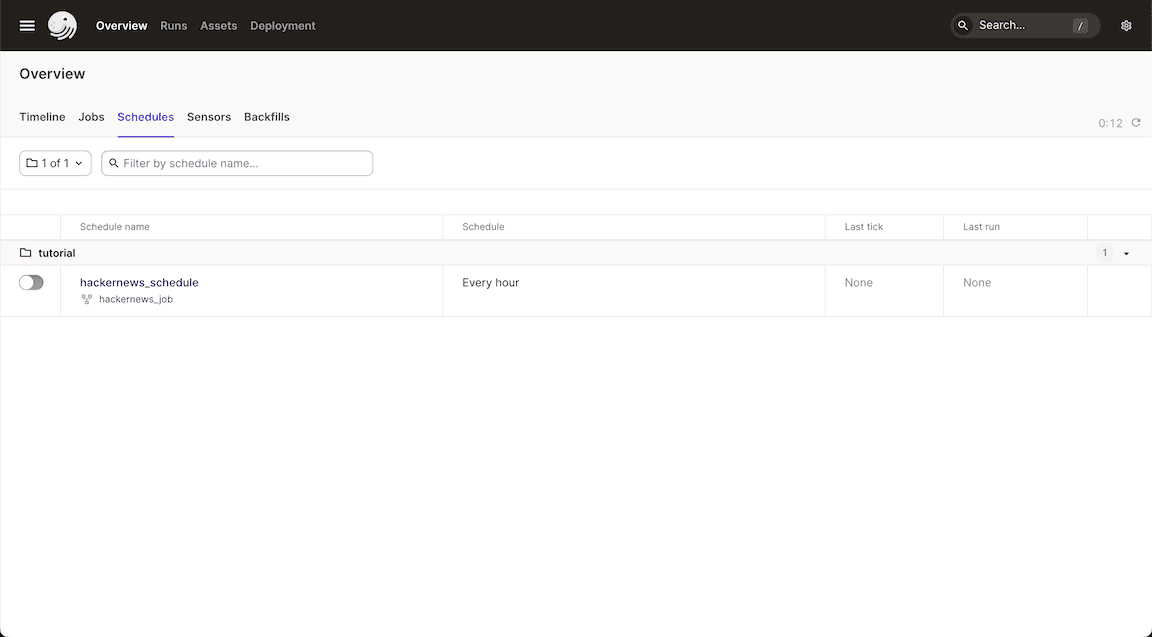The height and width of the screenshot is (637, 1152).
Task: Open the Backfills tab
Action: (266, 117)
